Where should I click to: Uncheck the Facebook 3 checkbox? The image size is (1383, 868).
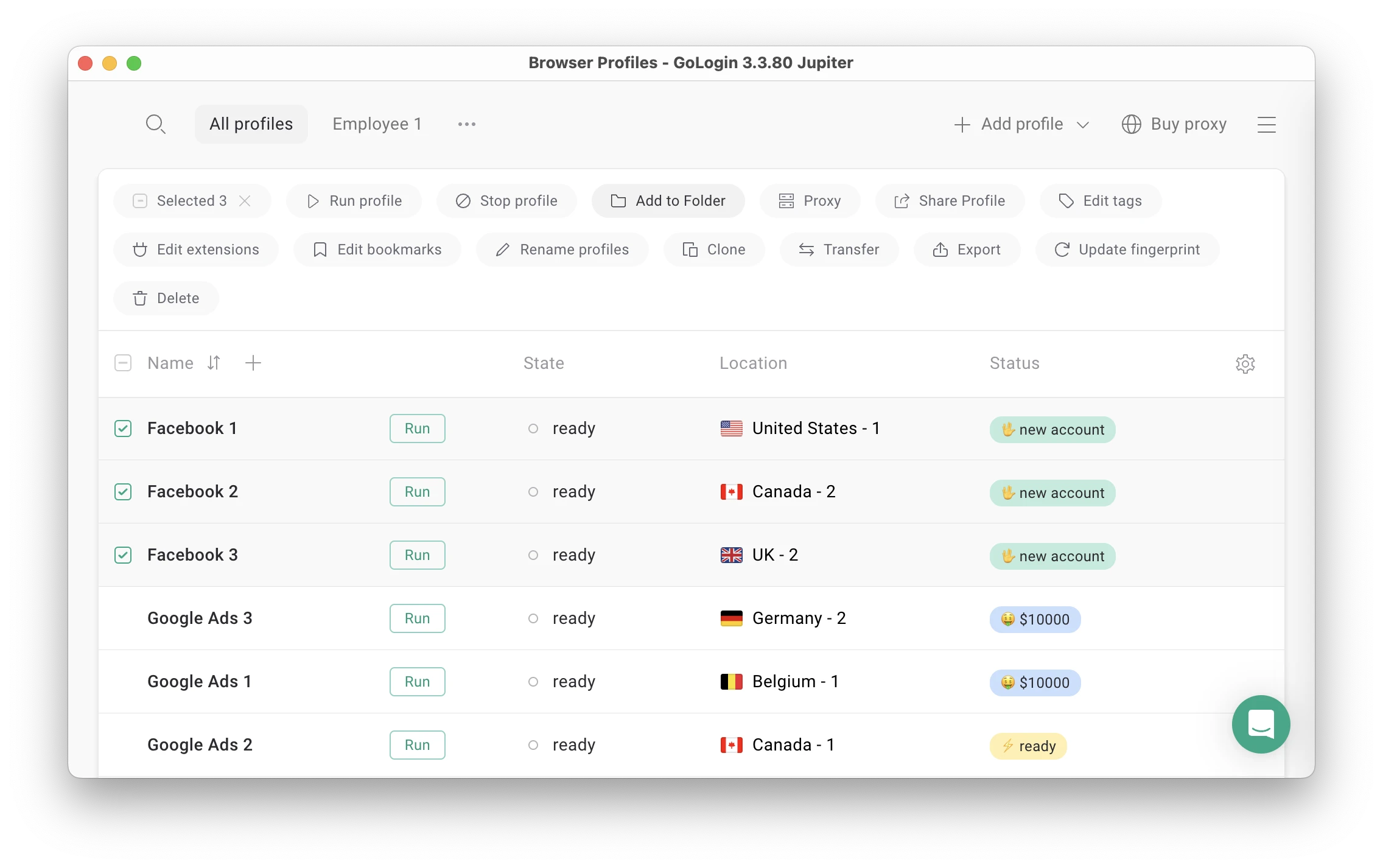pyautogui.click(x=123, y=555)
